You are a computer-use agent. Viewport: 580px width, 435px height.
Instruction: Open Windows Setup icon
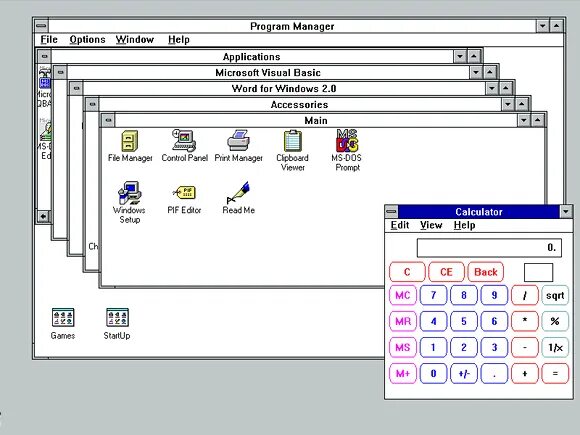point(129,202)
